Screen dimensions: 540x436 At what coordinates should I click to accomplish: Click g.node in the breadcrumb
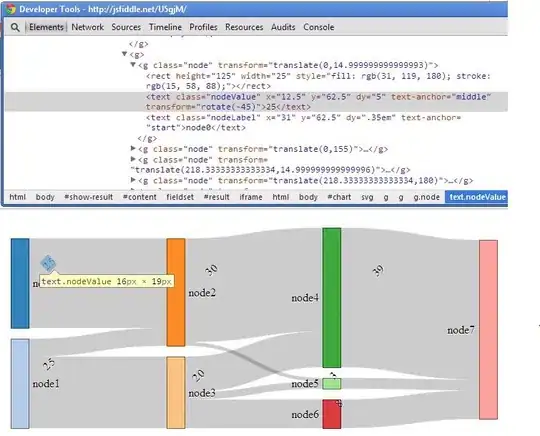coord(426,197)
